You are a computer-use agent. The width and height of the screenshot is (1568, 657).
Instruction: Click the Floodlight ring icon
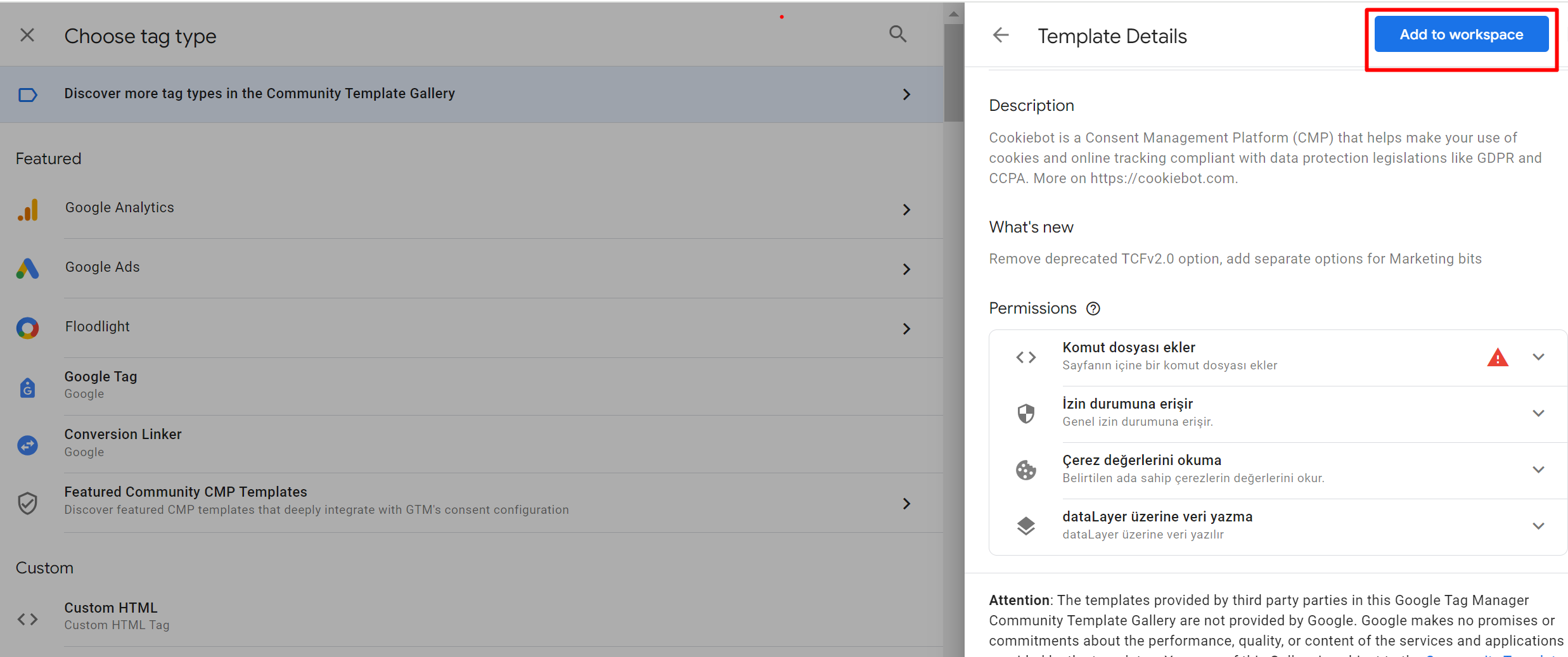point(28,328)
